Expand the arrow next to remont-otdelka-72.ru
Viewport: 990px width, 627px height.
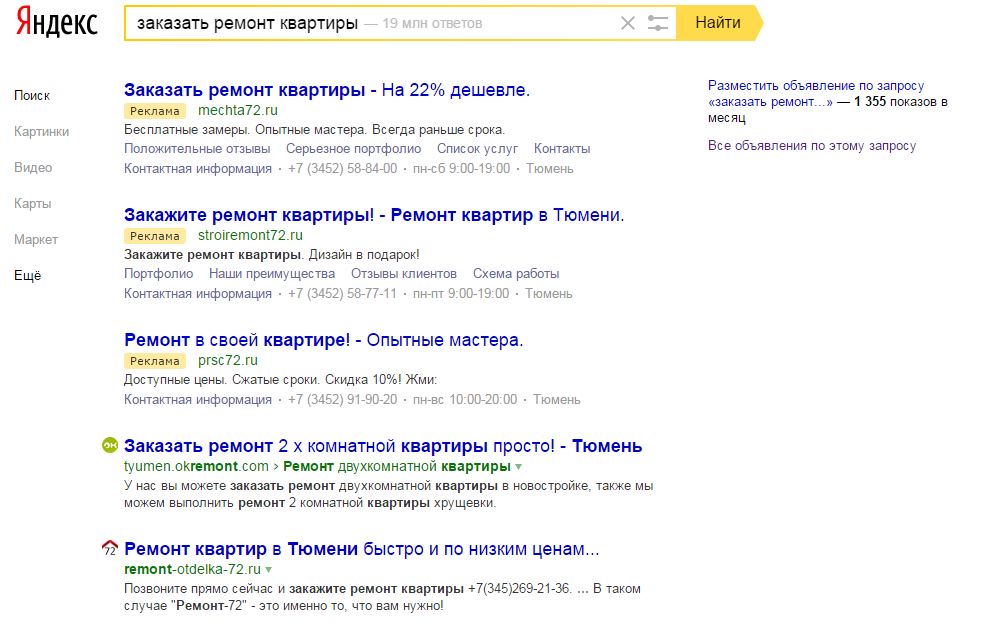tap(269, 570)
